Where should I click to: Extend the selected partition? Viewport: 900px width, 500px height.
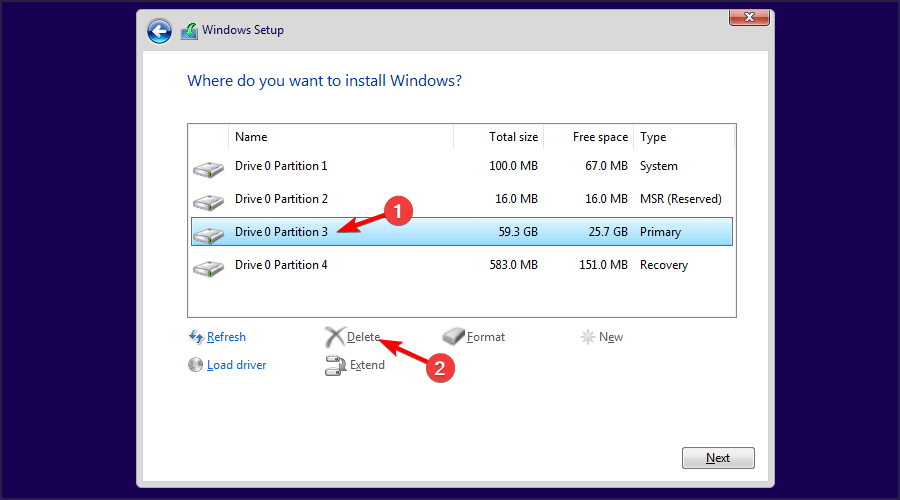tap(367, 365)
